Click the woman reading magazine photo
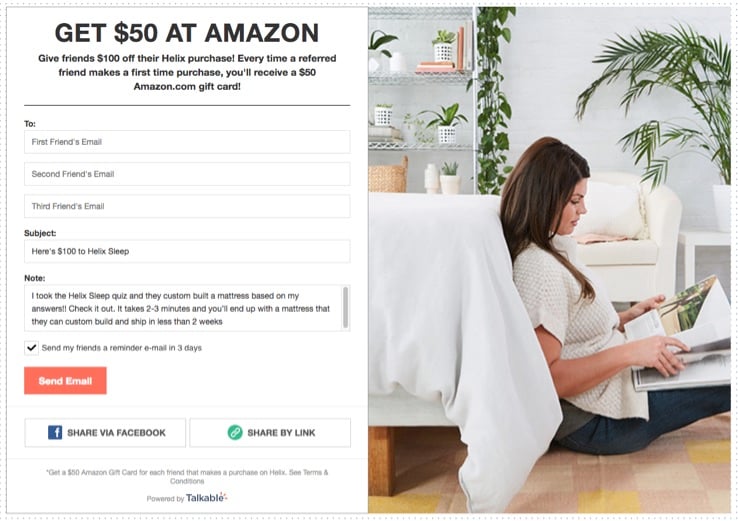This screenshot has height=521, width=738. [549, 259]
